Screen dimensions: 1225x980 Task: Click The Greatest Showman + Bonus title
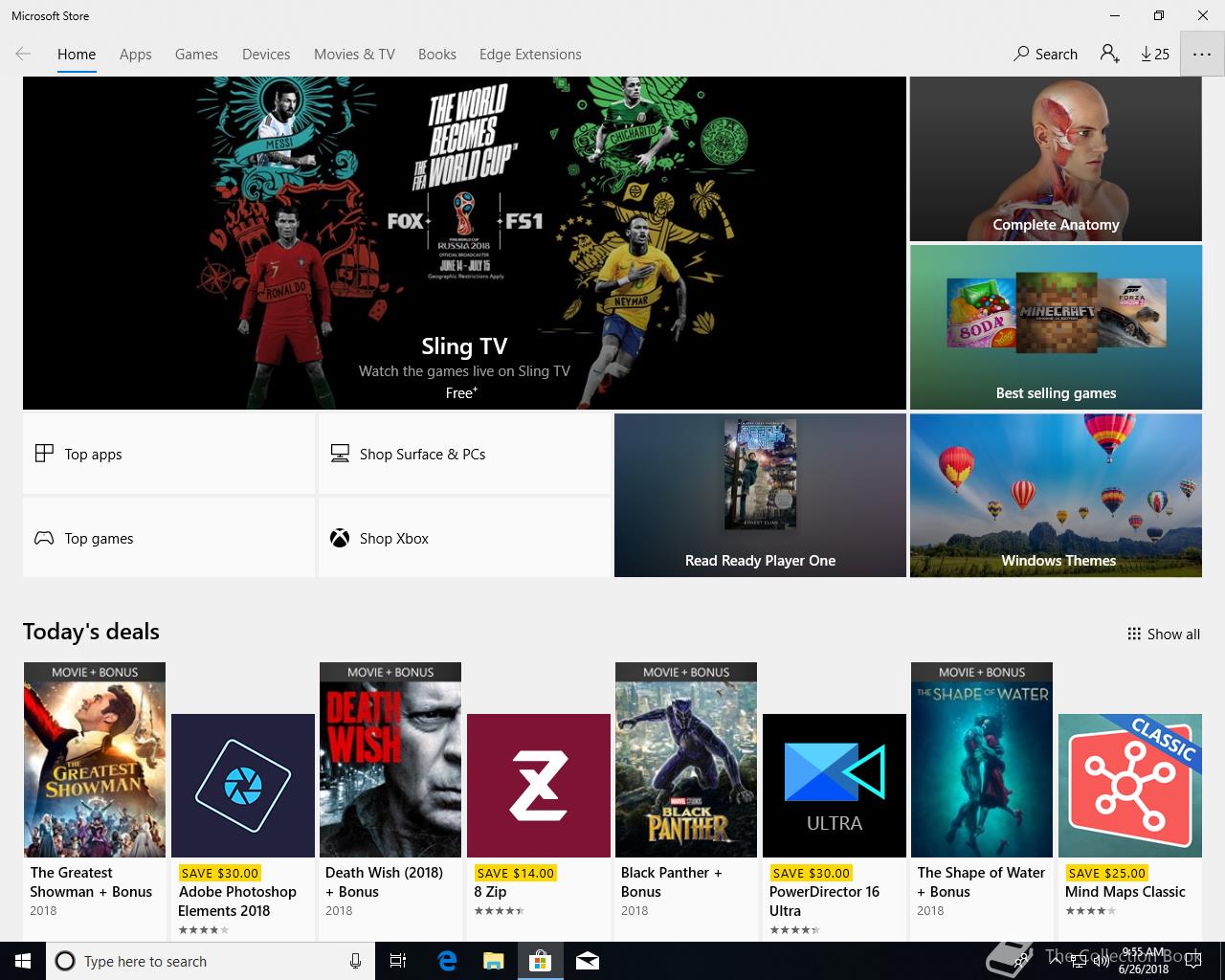[91, 882]
